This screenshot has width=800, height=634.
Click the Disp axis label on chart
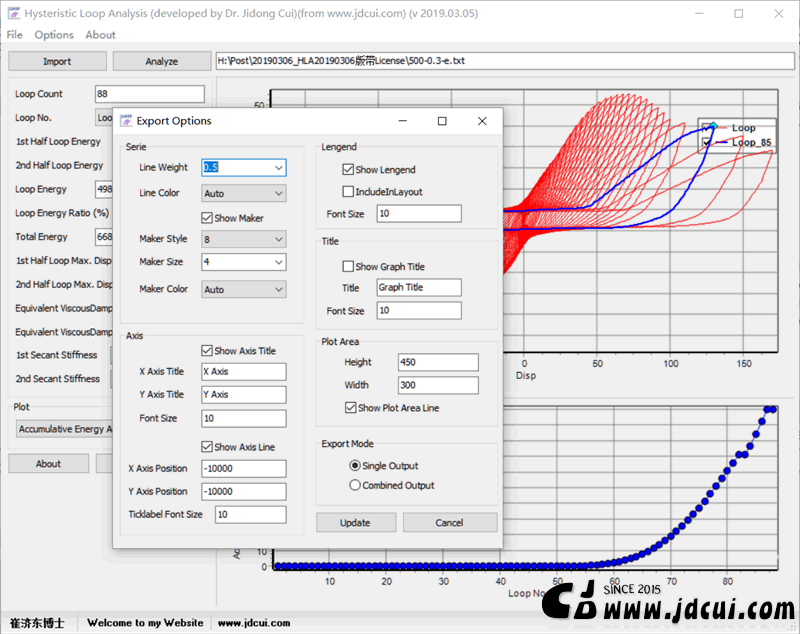(526, 375)
